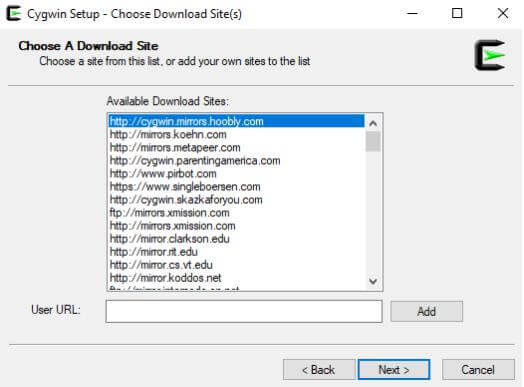
Task: Select http://cygwin.mirrors.hoobly.com mirror
Action: (x=237, y=121)
